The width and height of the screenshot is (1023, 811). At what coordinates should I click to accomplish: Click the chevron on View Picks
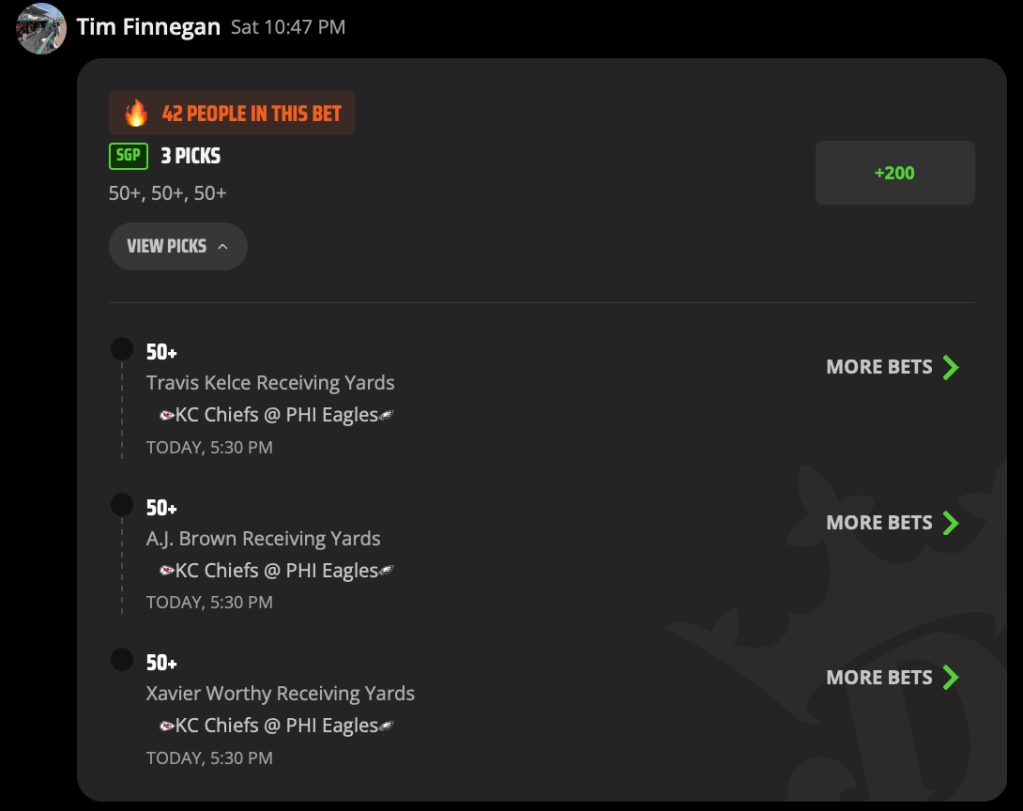222,247
